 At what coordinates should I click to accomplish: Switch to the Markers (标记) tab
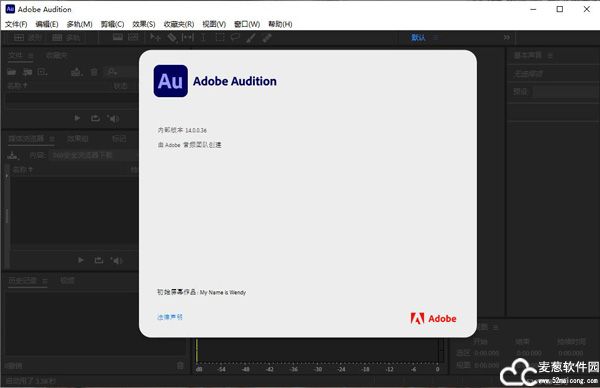tap(119, 139)
